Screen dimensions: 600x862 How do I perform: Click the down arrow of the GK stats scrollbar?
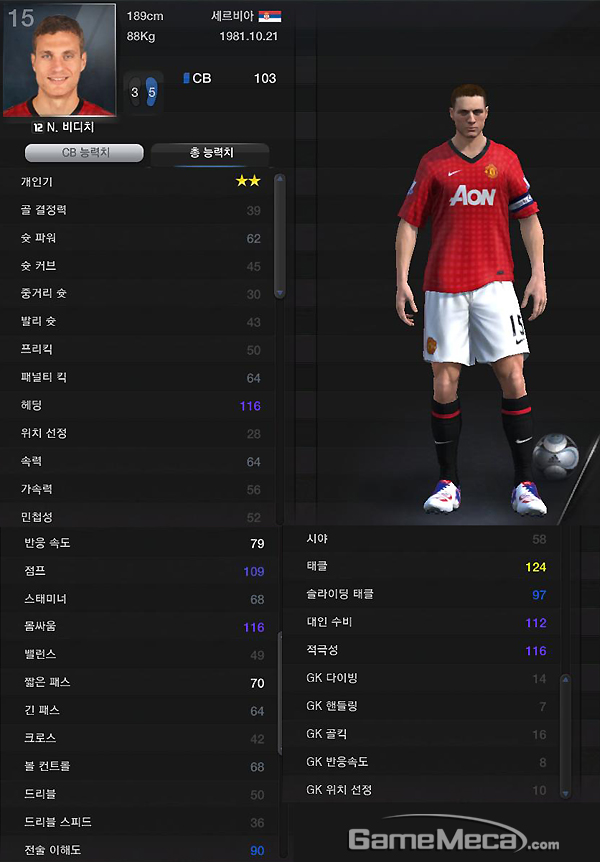point(565,793)
